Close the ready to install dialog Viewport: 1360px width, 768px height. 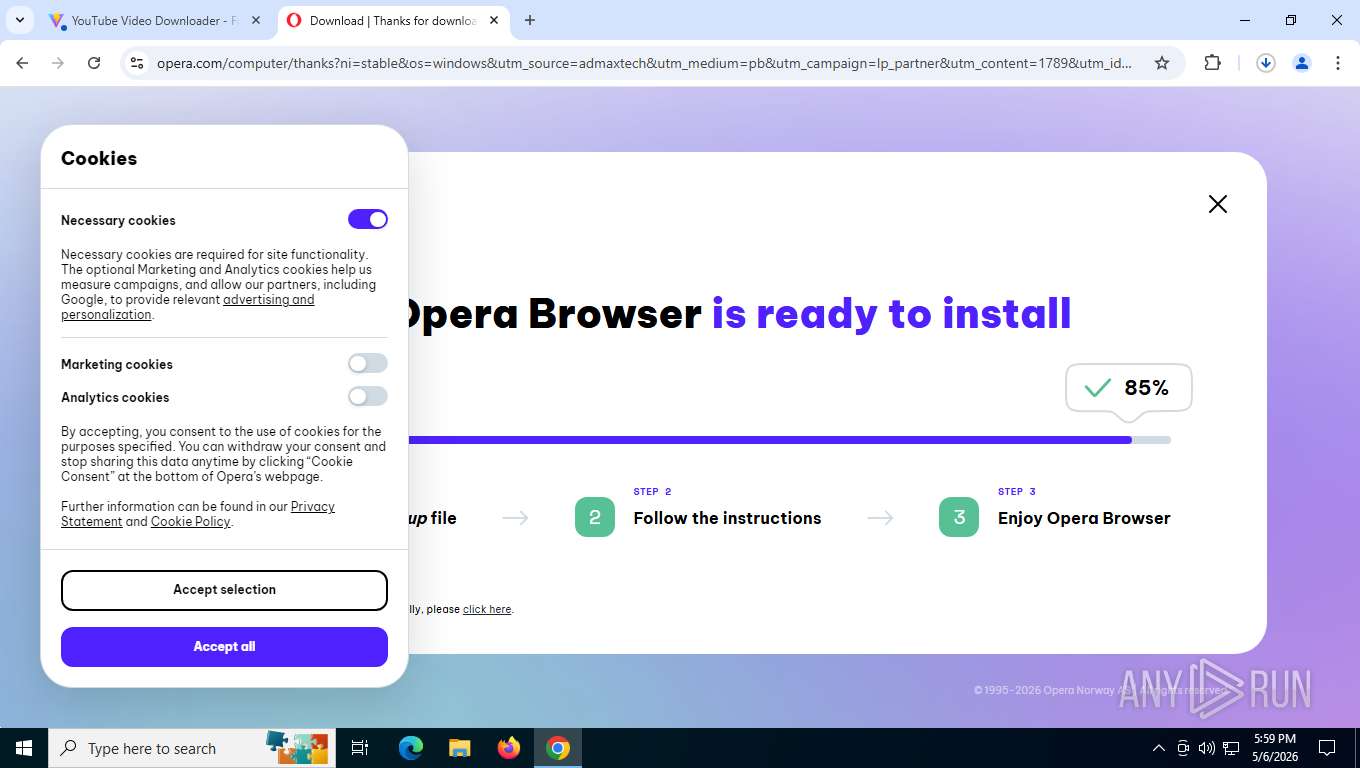point(1217,204)
